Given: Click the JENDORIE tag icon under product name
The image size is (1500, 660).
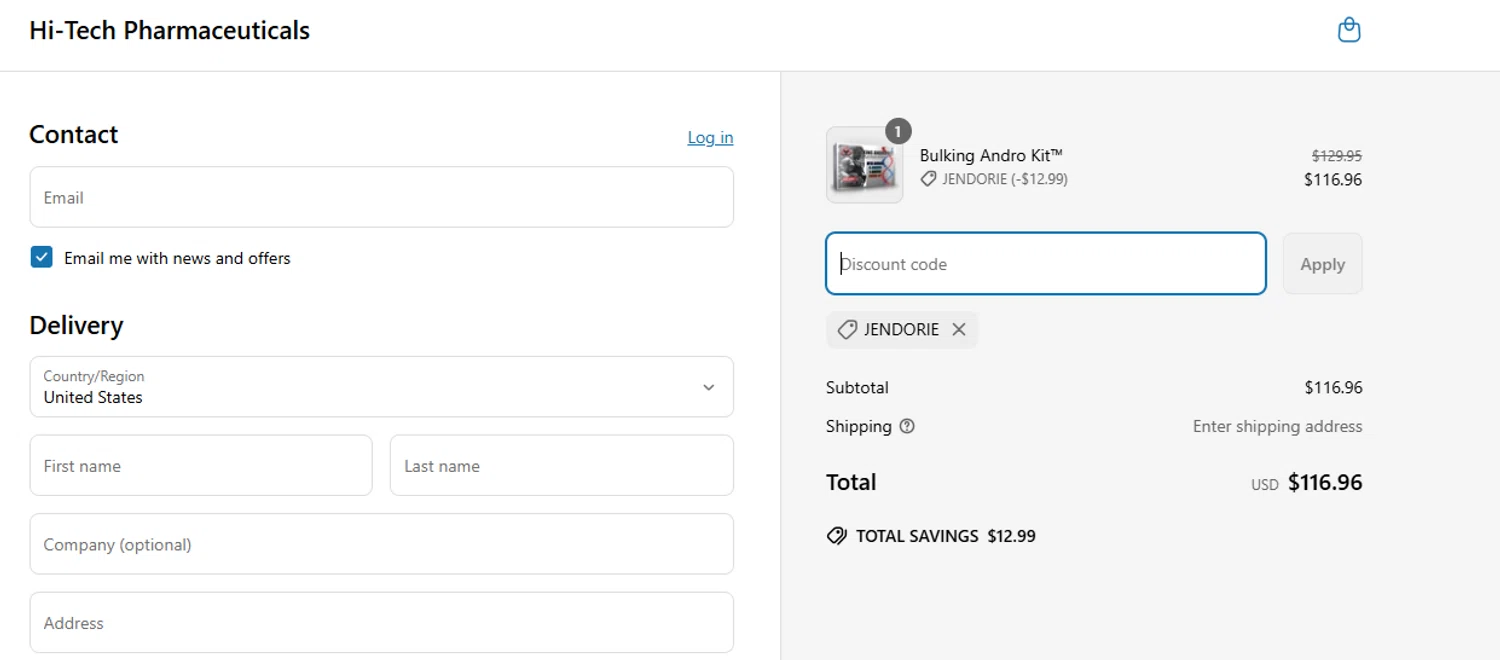Looking at the screenshot, I should (928, 179).
